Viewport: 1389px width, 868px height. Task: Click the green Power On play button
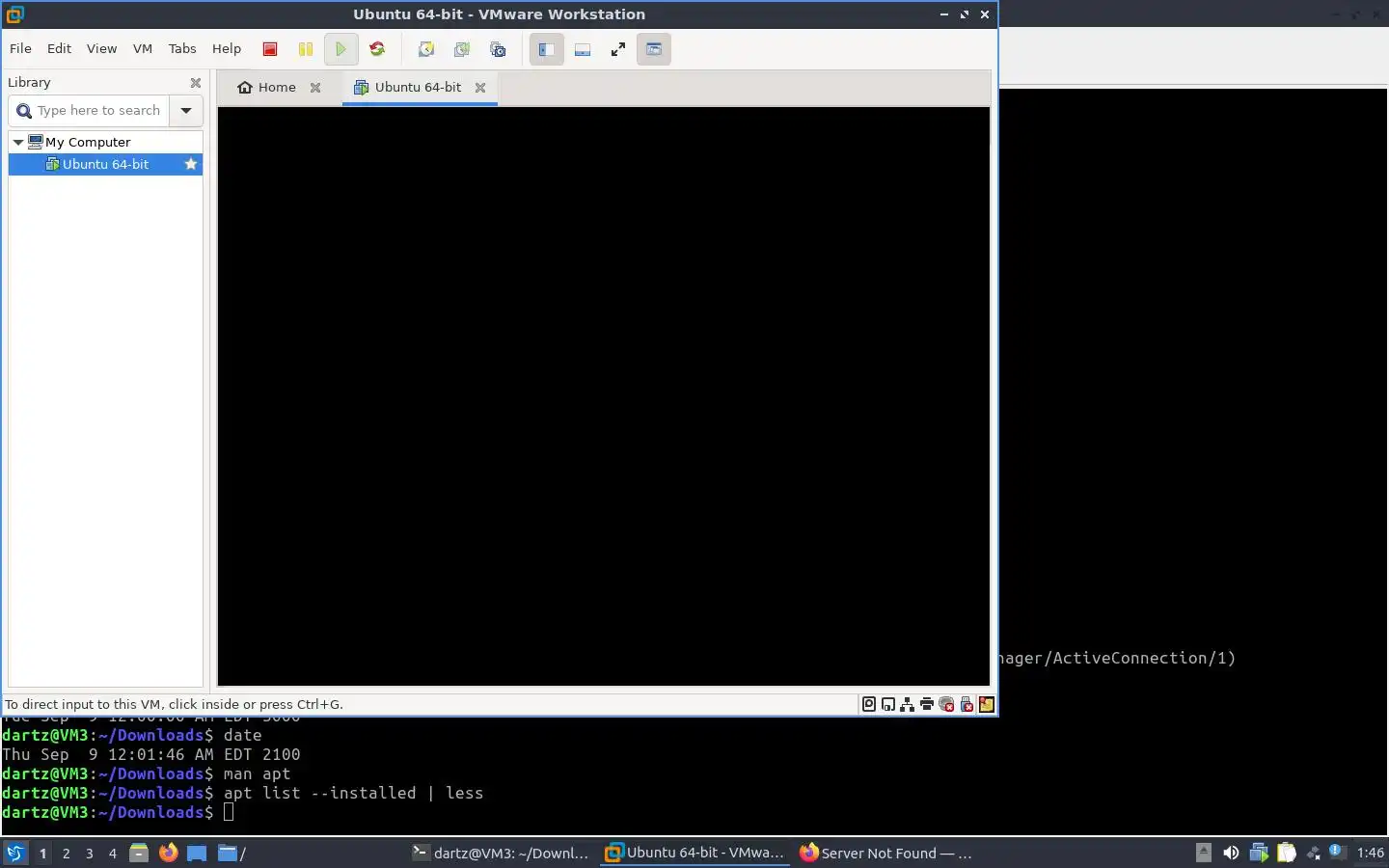[340, 49]
